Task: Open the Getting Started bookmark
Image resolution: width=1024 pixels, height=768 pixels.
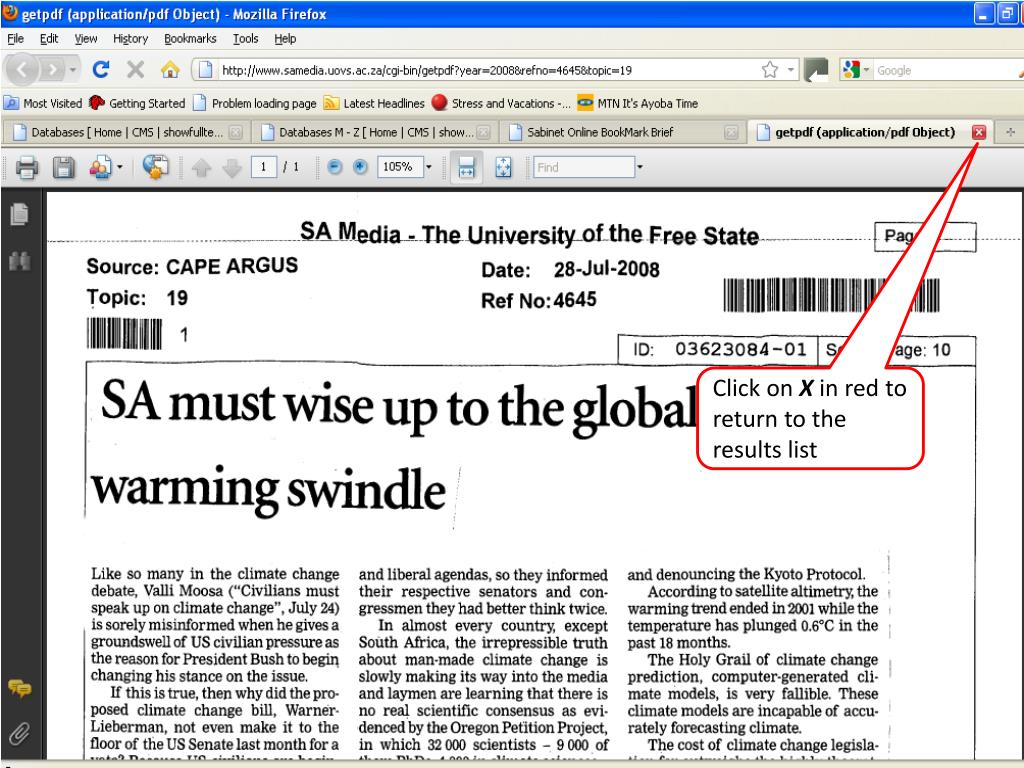Action: click(x=138, y=103)
